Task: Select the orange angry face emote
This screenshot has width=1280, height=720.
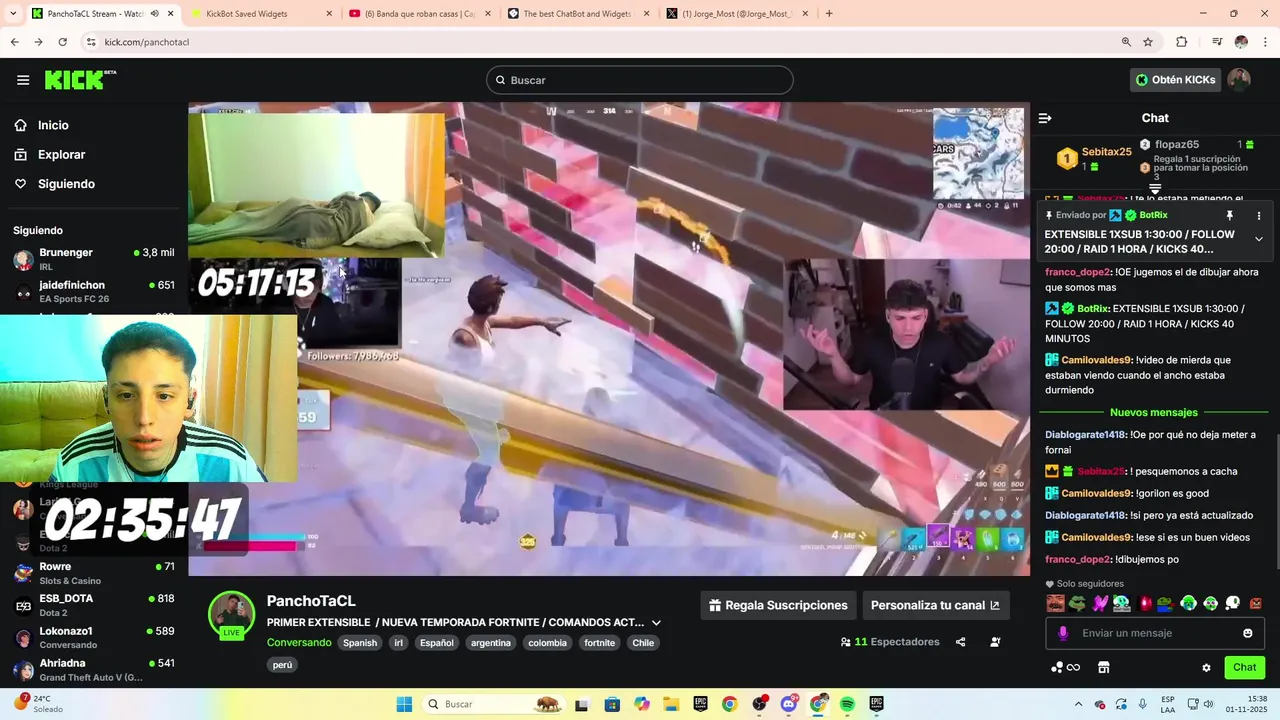Action: [x=1256, y=603]
